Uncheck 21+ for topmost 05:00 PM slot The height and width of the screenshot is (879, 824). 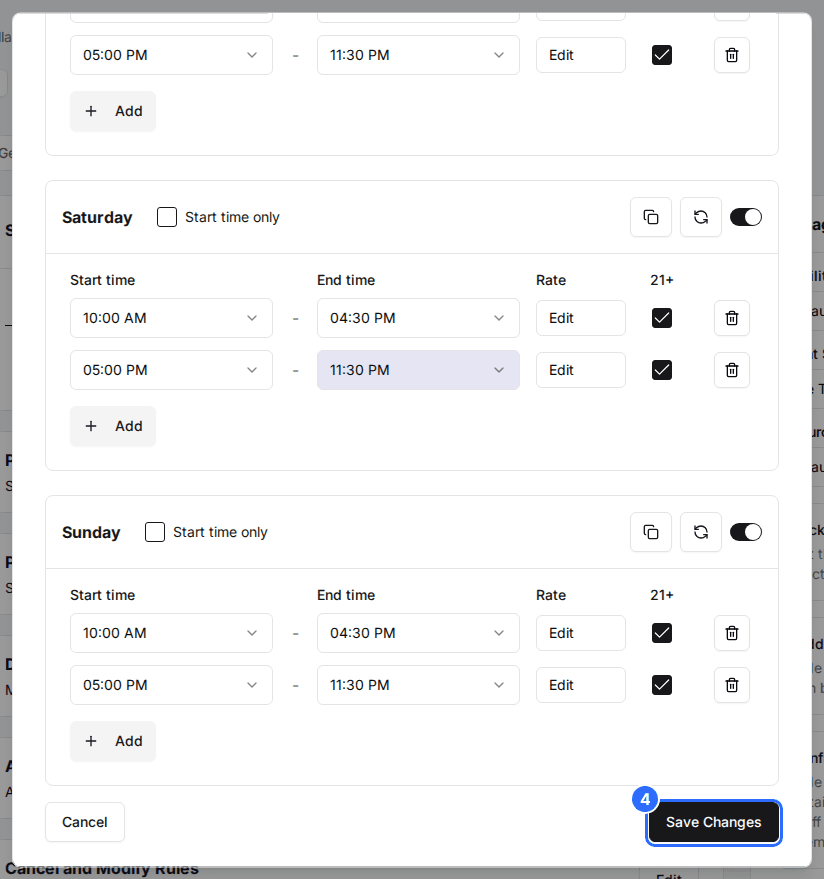click(662, 55)
